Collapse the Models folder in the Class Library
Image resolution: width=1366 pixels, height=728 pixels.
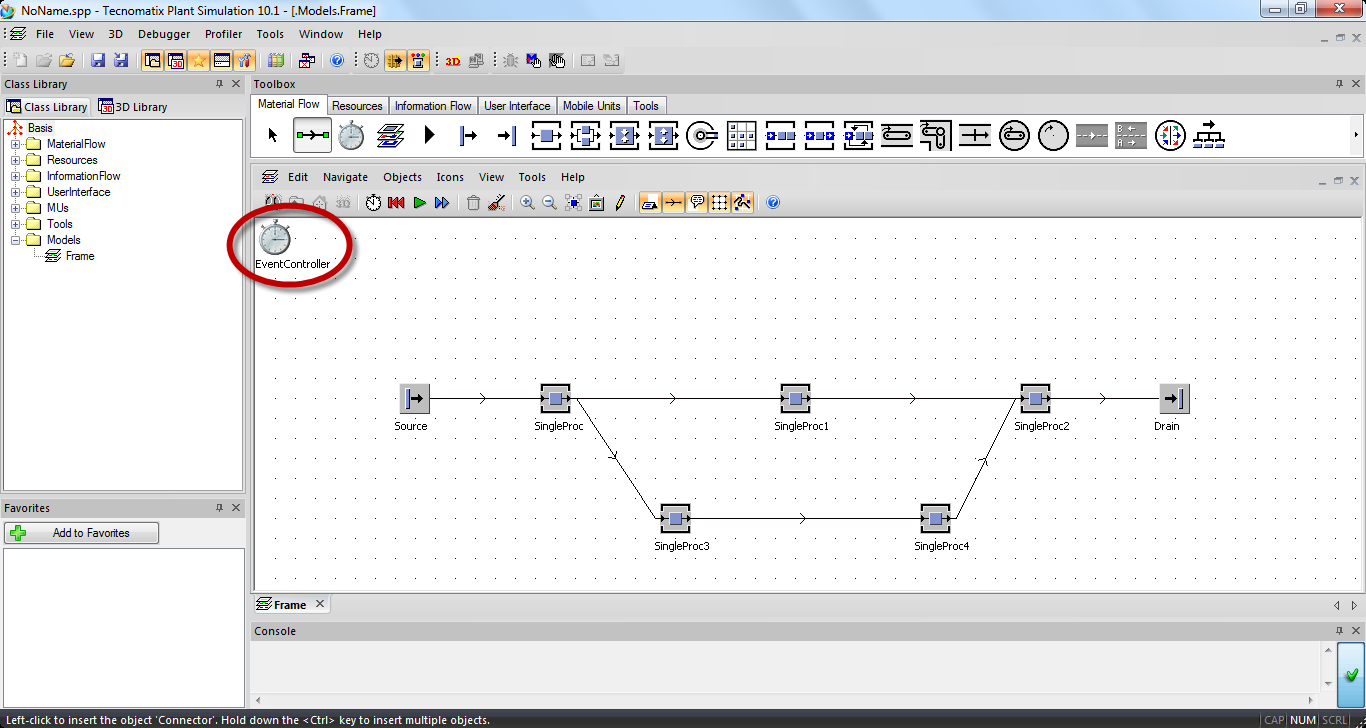(16, 240)
